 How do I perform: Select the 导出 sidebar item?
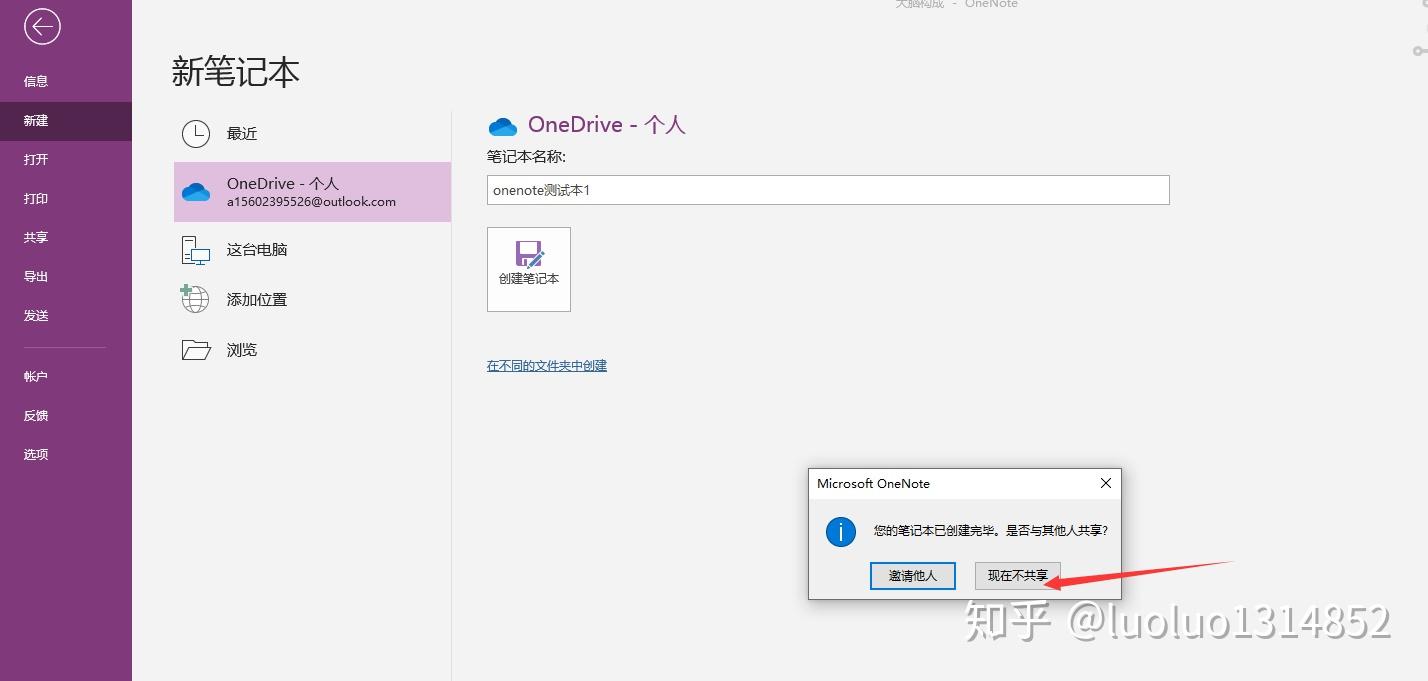[36, 276]
